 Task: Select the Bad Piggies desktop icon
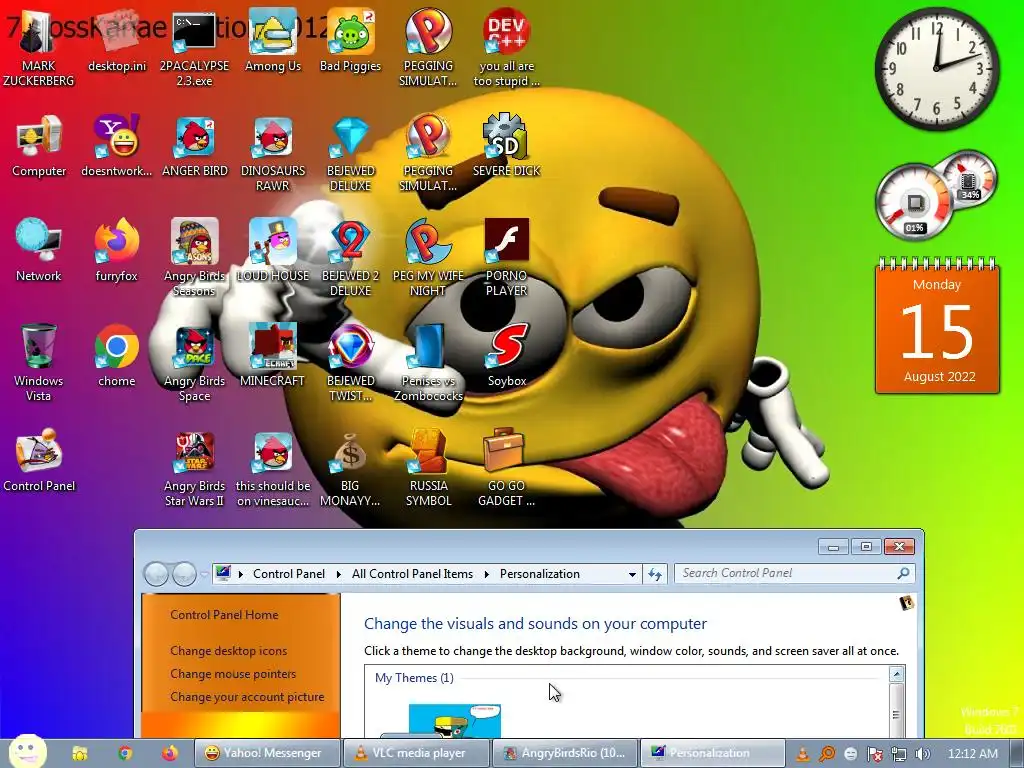point(351,42)
